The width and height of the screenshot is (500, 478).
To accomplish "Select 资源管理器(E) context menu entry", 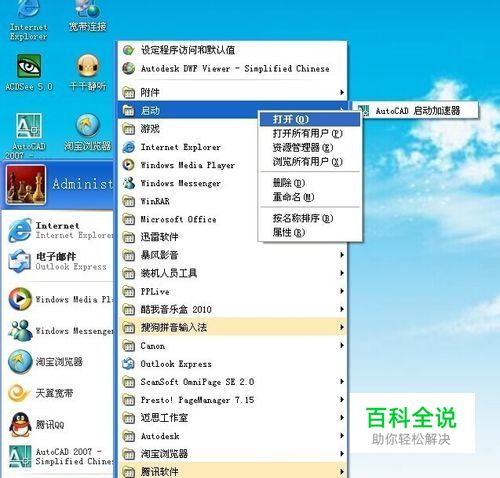I will (x=310, y=148).
